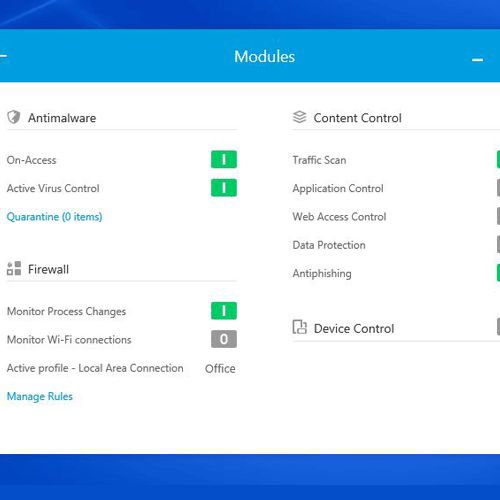Click the Active Virus Control label

point(53,188)
